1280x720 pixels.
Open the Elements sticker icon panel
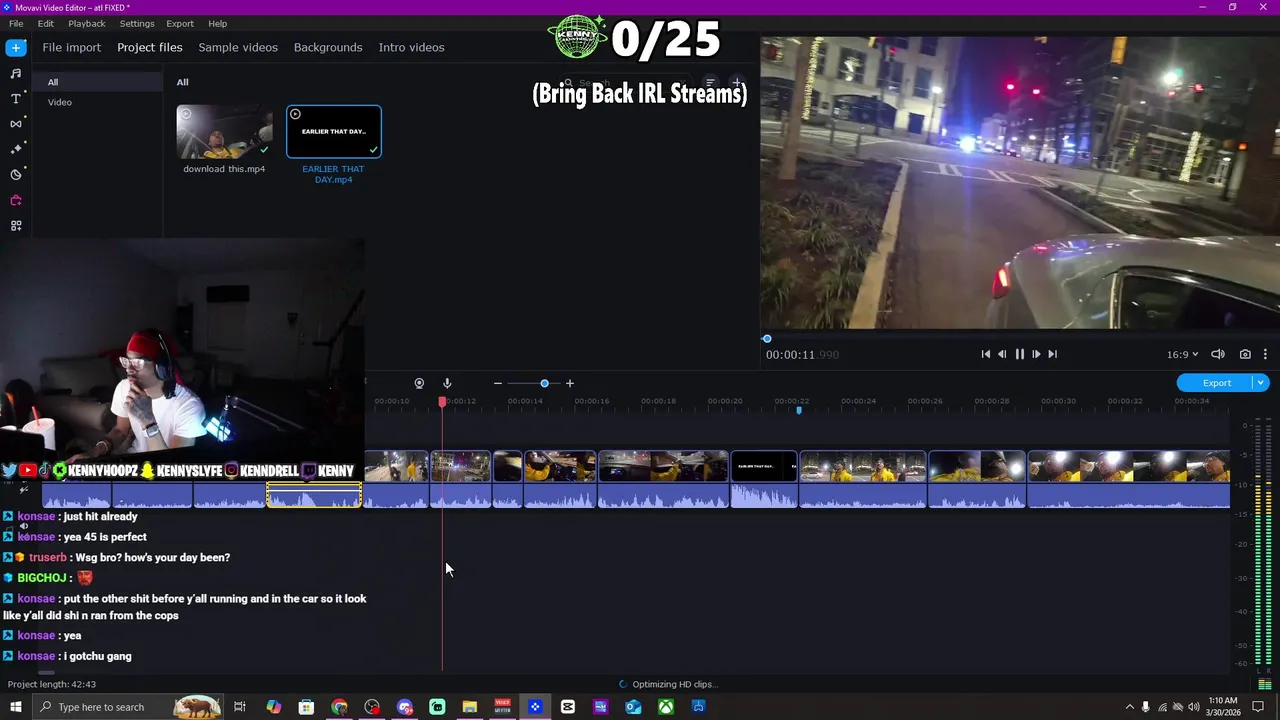click(x=16, y=175)
